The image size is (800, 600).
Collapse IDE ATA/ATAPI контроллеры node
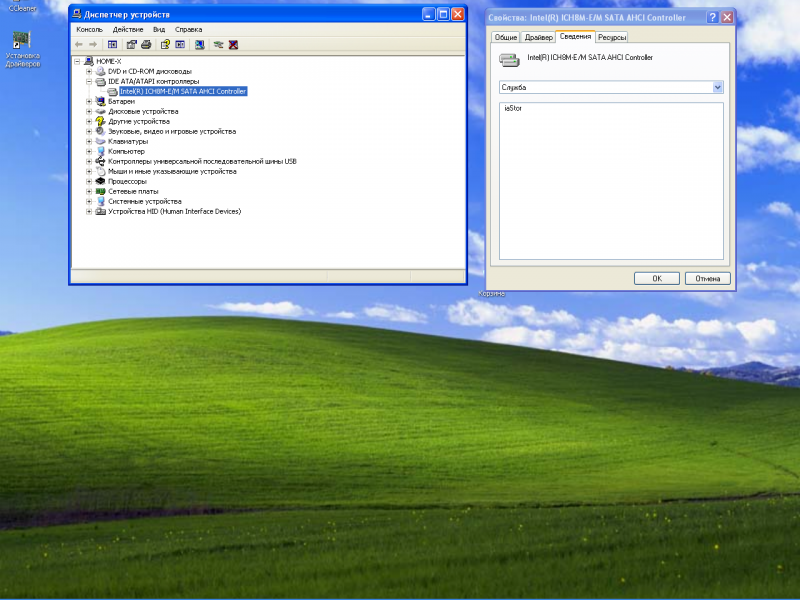pos(89,82)
